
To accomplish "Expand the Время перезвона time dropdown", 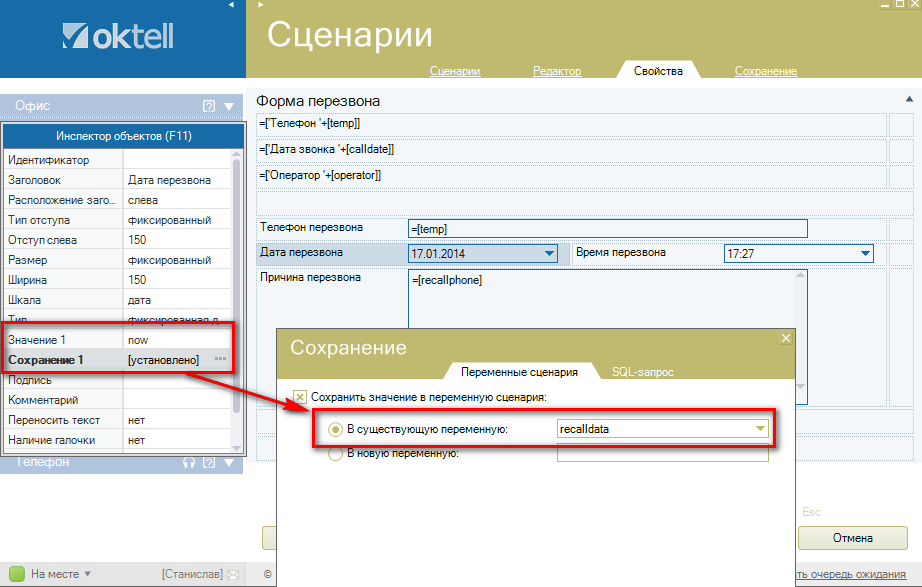I will (x=865, y=254).
